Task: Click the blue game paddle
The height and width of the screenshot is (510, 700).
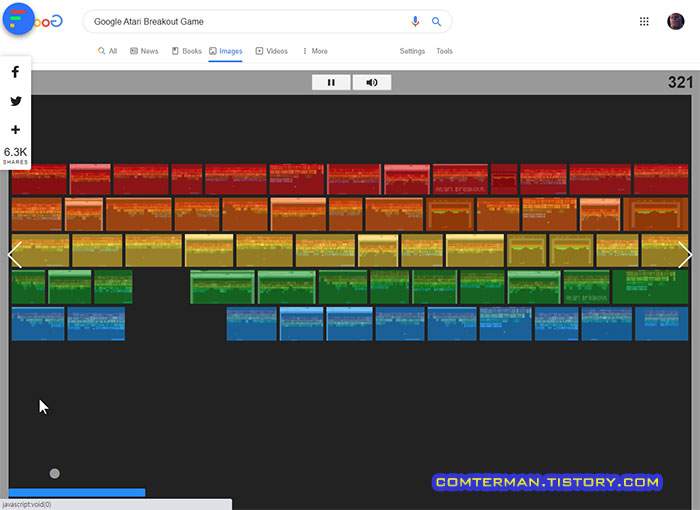Action: tap(77, 493)
